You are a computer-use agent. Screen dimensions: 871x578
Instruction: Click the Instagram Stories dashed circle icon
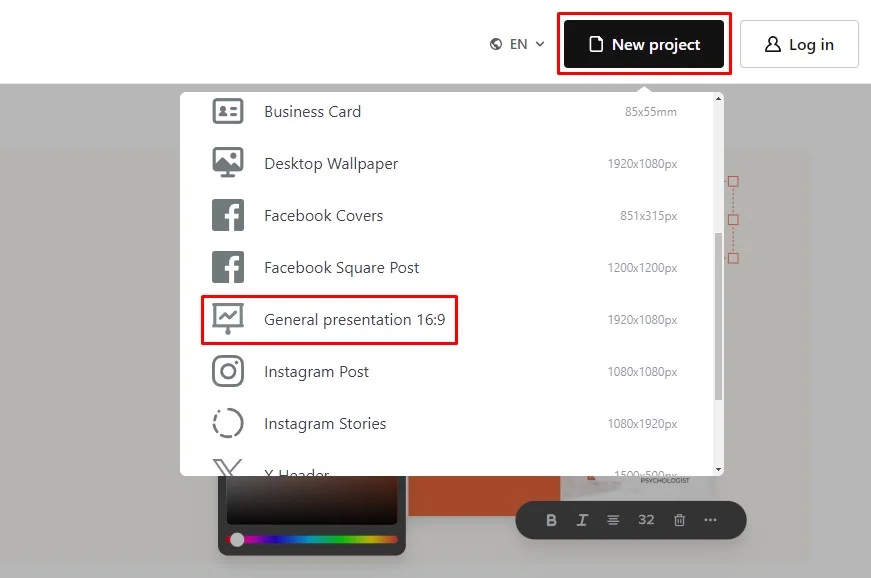(x=228, y=423)
